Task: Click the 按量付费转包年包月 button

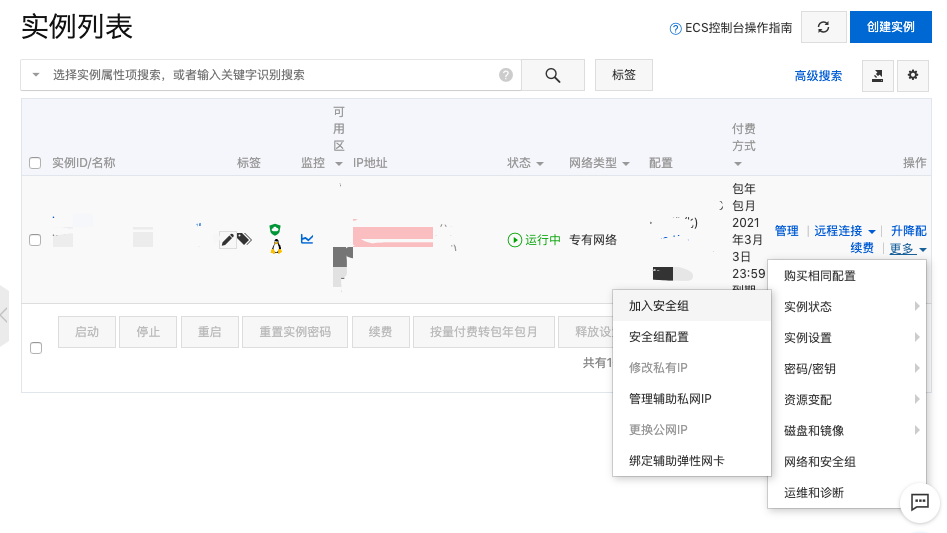Action: (484, 332)
